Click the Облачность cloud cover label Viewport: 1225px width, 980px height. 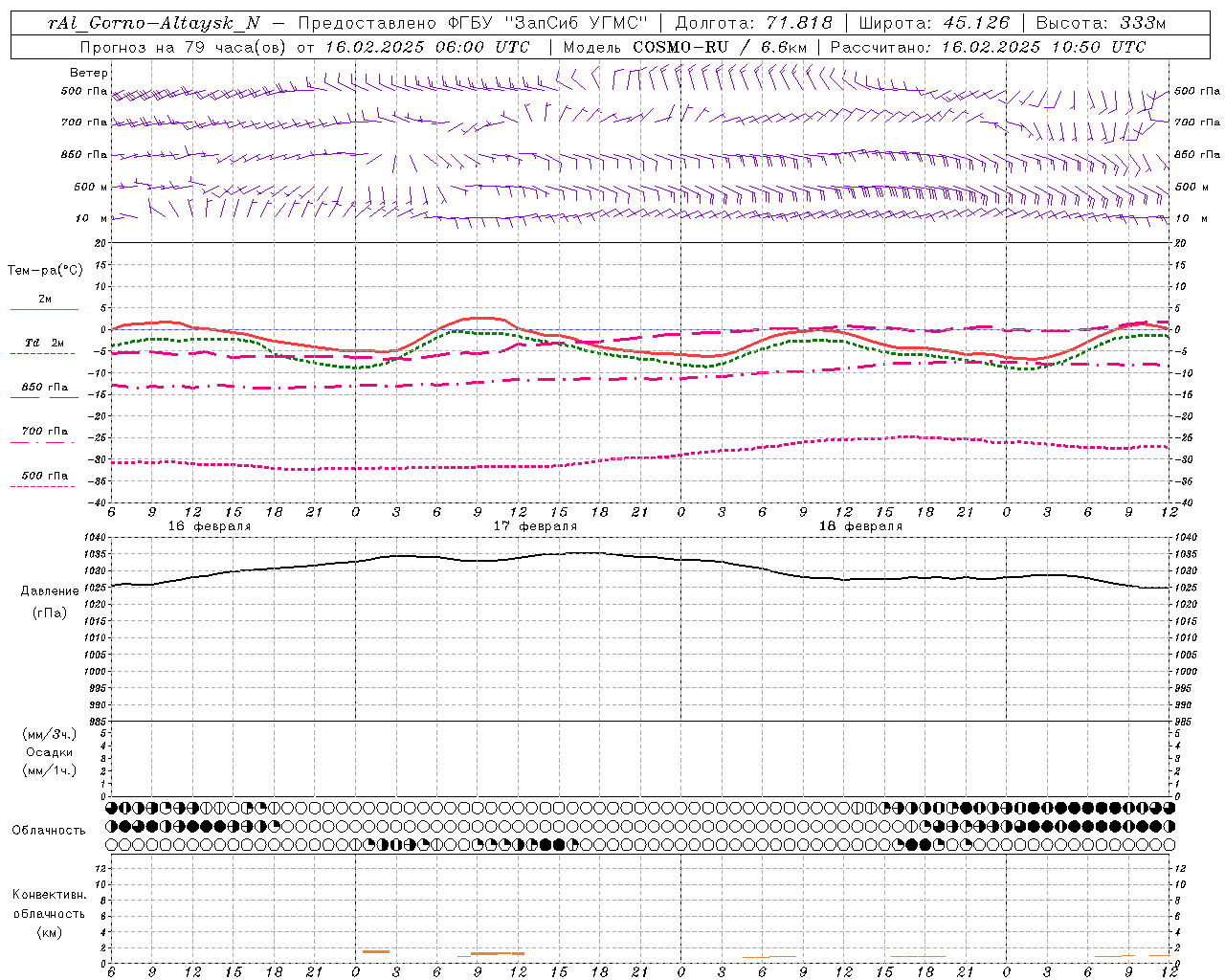click(49, 830)
